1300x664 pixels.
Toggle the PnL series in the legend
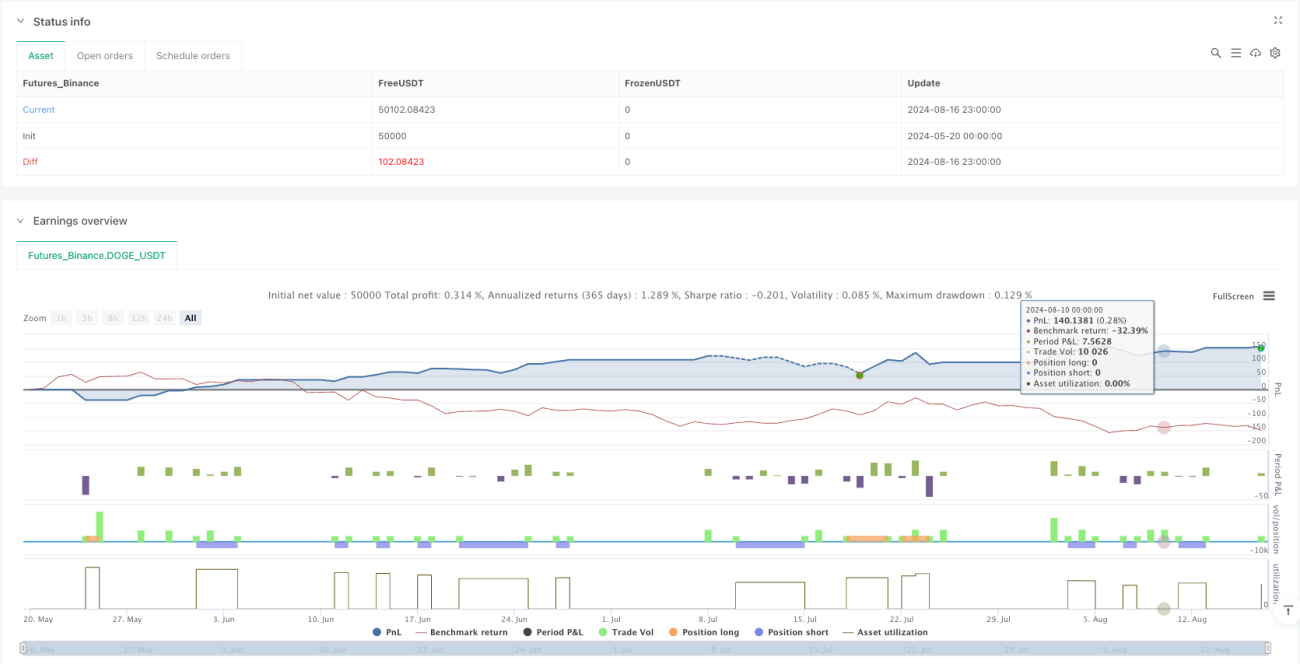coord(389,632)
